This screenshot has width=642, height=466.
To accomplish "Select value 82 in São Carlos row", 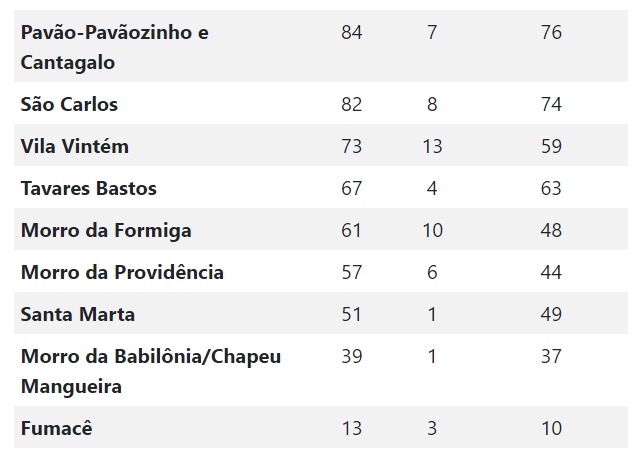I will pos(352,104).
